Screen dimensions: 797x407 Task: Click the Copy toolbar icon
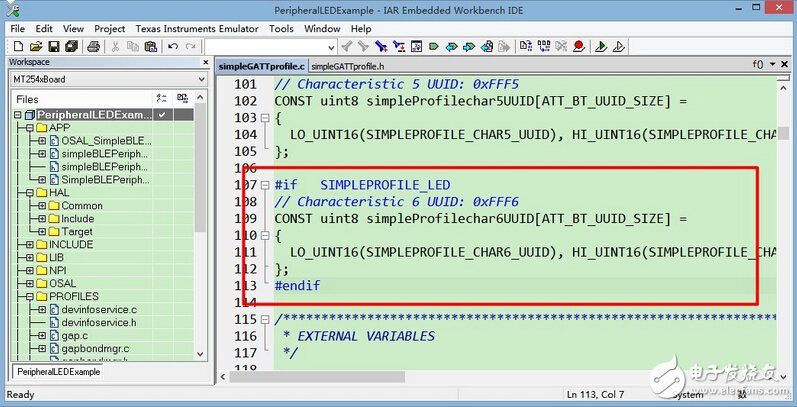[x=133, y=47]
